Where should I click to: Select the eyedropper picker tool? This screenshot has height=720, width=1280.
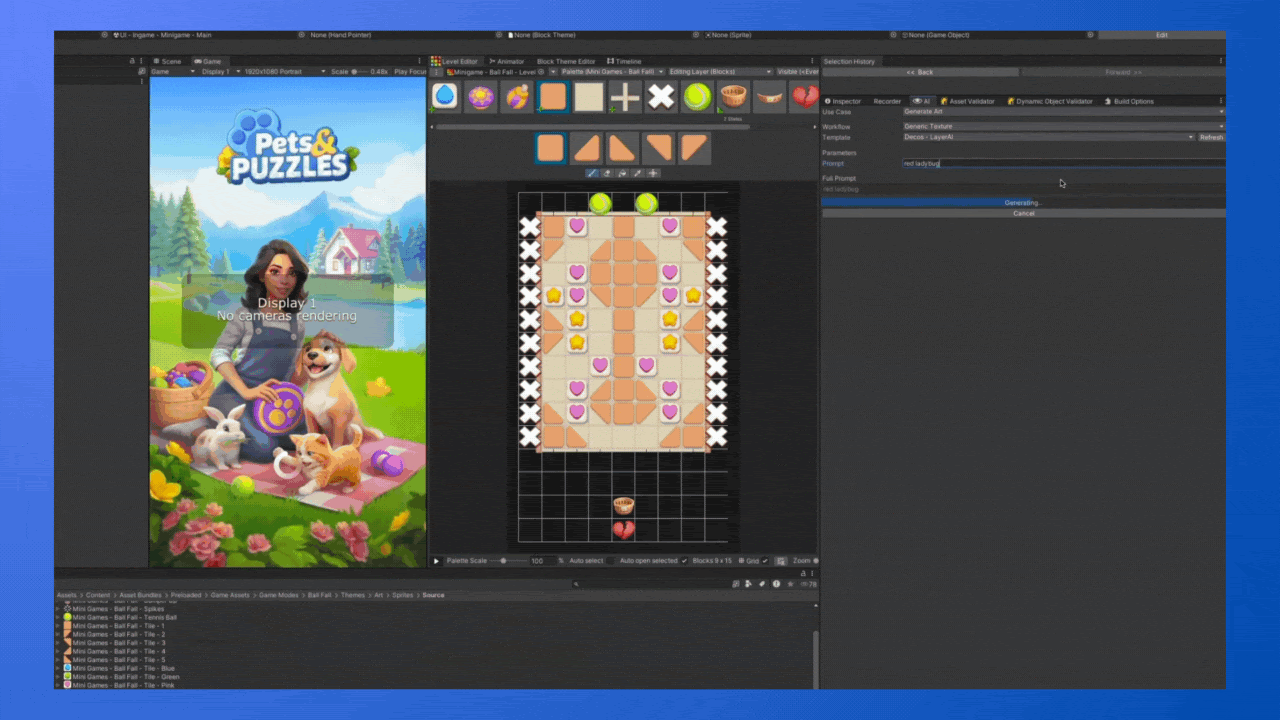click(x=637, y=173)
